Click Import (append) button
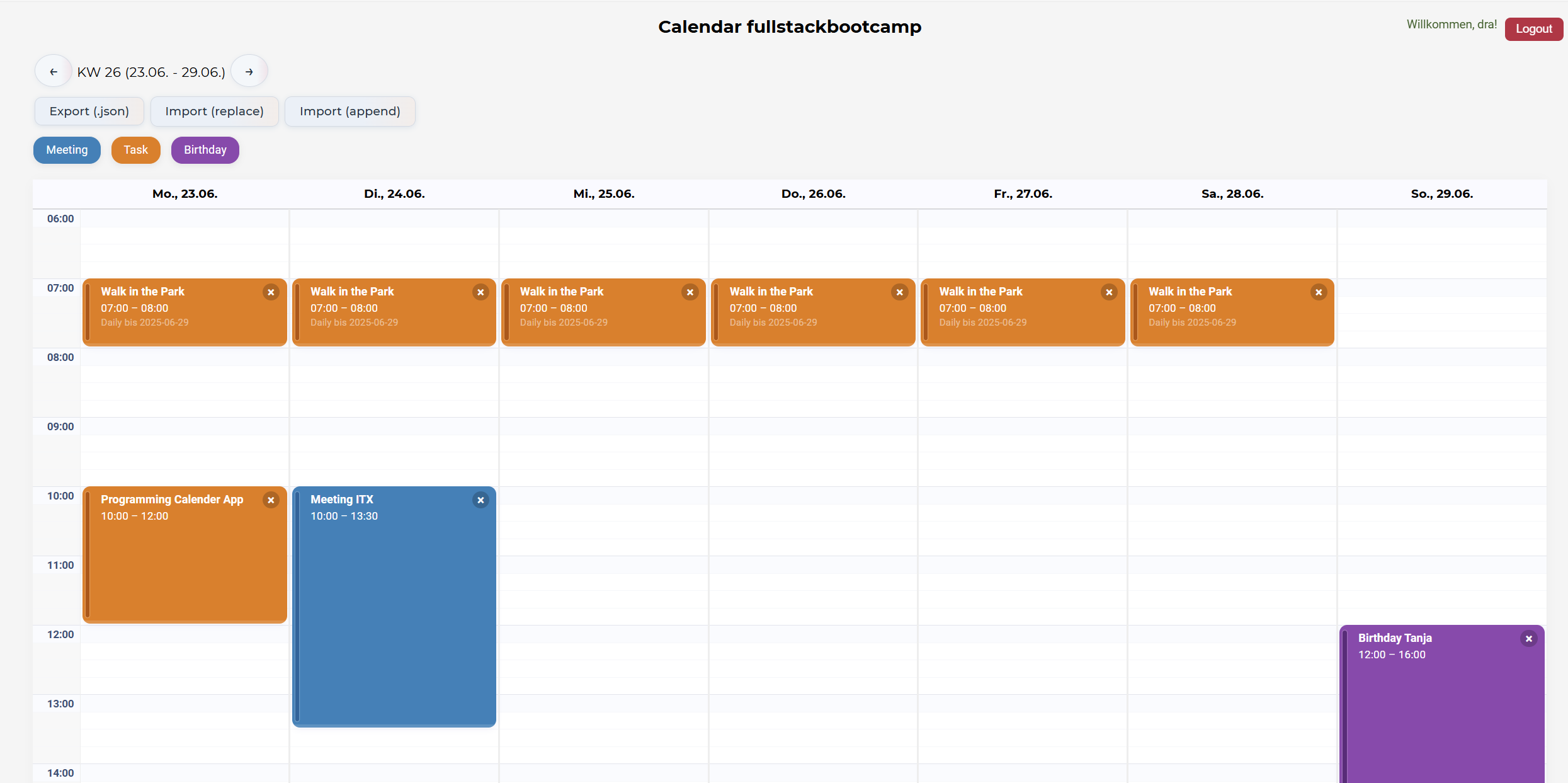 click(x=350, y=111)
